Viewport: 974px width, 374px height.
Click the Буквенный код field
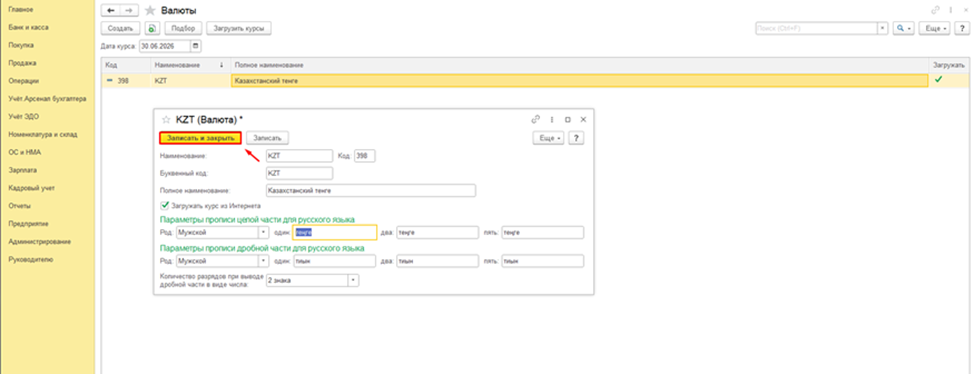coord(299,173)
